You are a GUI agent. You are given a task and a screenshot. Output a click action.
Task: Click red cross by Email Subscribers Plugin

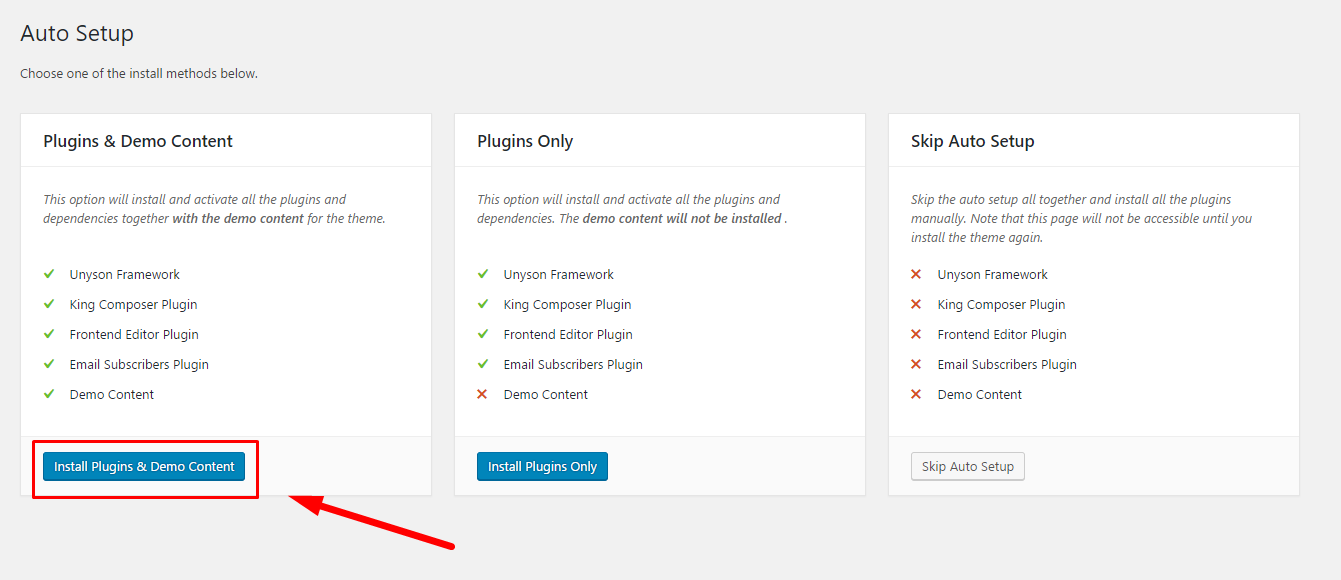pos(917,365)
